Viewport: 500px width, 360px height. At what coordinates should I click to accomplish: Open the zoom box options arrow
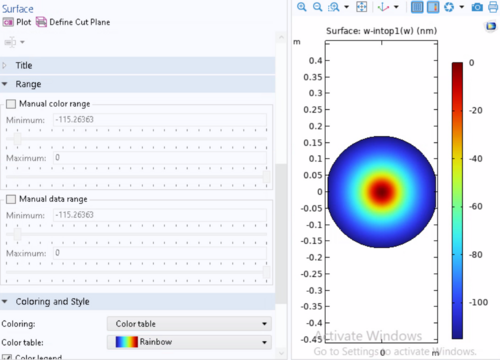tap(346, 7)
